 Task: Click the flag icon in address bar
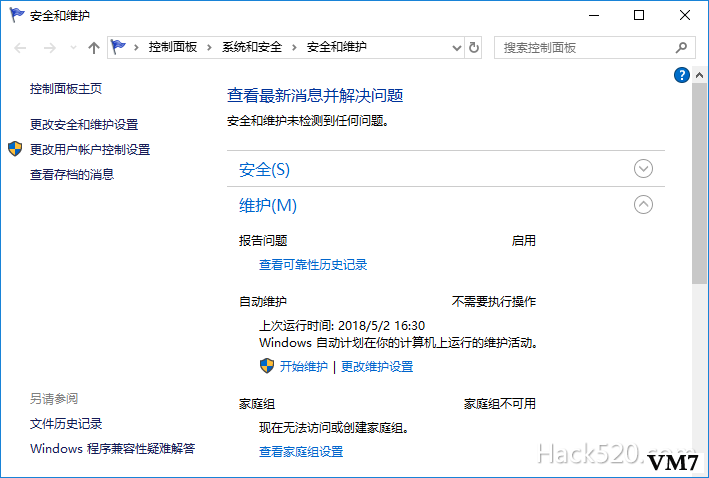coord(118,47)
